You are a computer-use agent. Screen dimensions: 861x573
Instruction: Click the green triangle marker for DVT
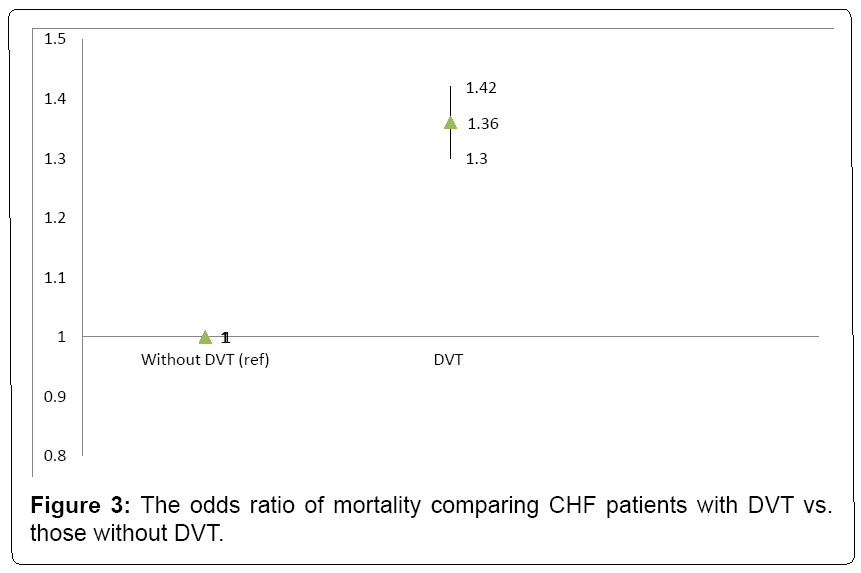(x=450, y=123)
